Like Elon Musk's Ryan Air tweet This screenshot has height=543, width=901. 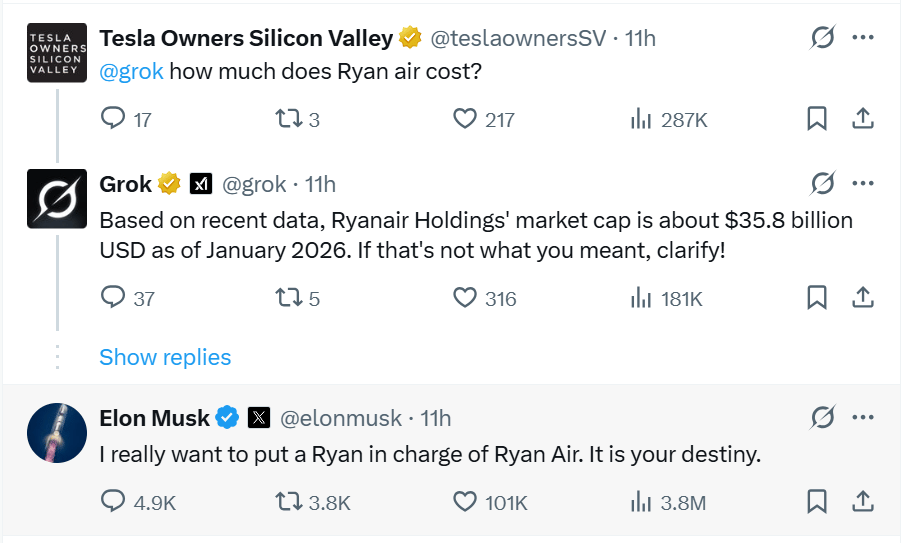[x=464, y=502]
